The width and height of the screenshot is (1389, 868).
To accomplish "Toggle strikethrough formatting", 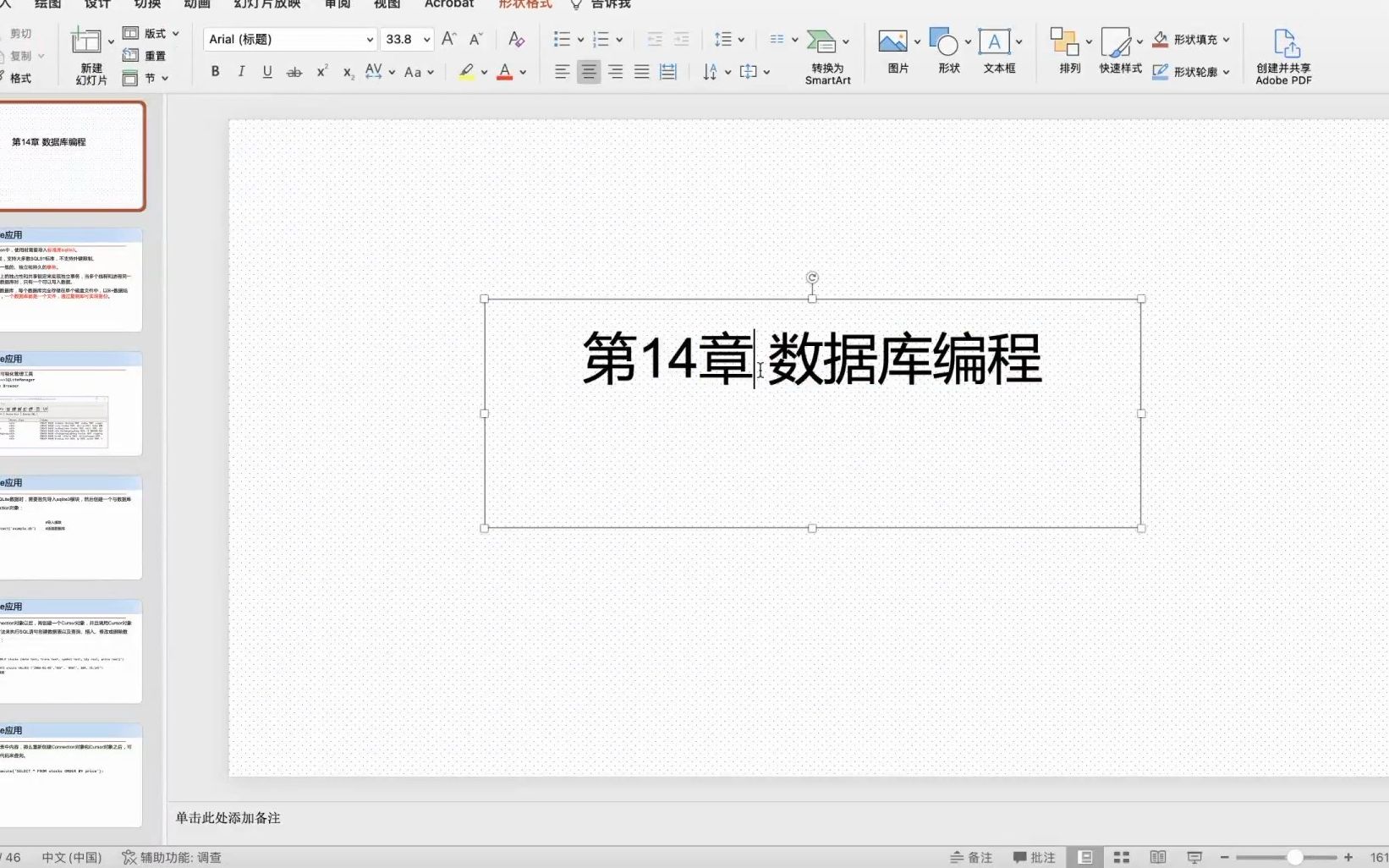I will (294, 72).
